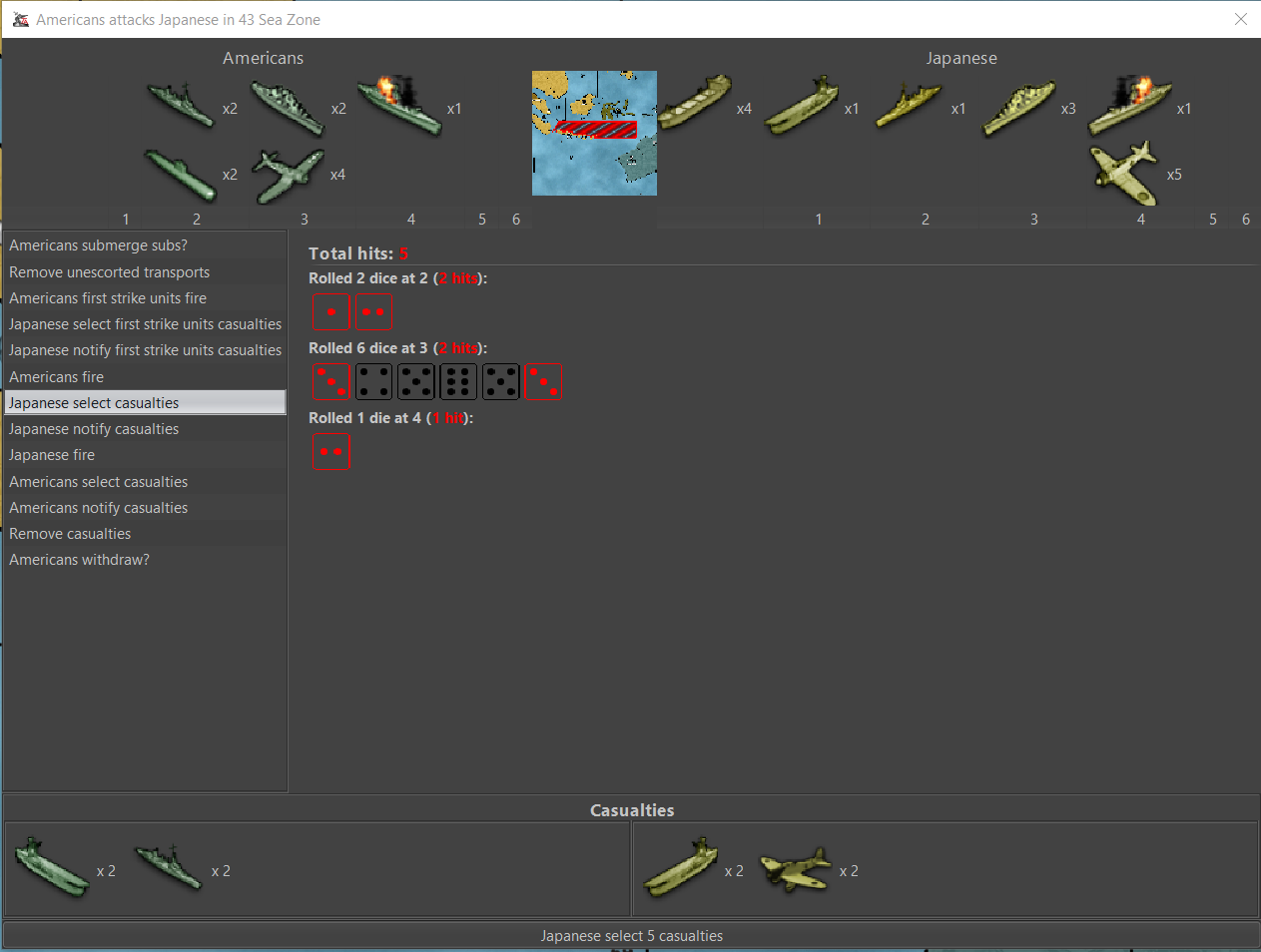The width and height of the screenshot is (1261, 952).
Task: Click the x5 count beside the Japanese fighter
Action: coord(1174,175)
